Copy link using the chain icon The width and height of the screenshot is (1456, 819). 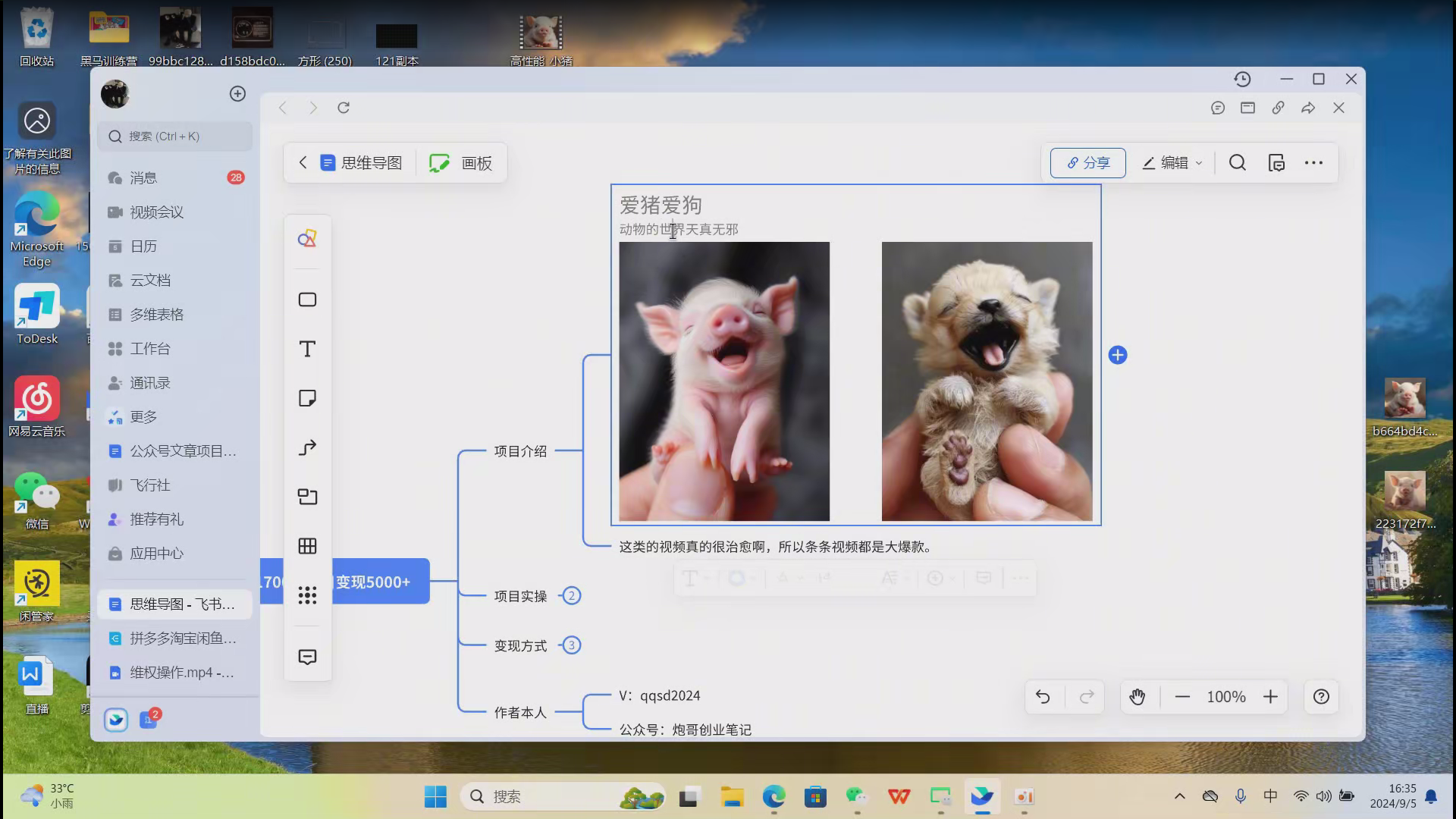[x=1279, y=108]
